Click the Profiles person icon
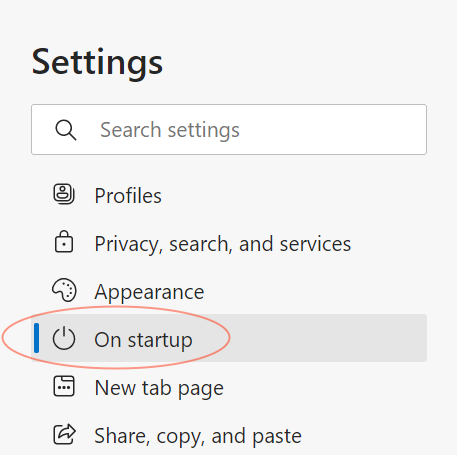Viewport: 457px width, 455px height. [x=64, y=194]
